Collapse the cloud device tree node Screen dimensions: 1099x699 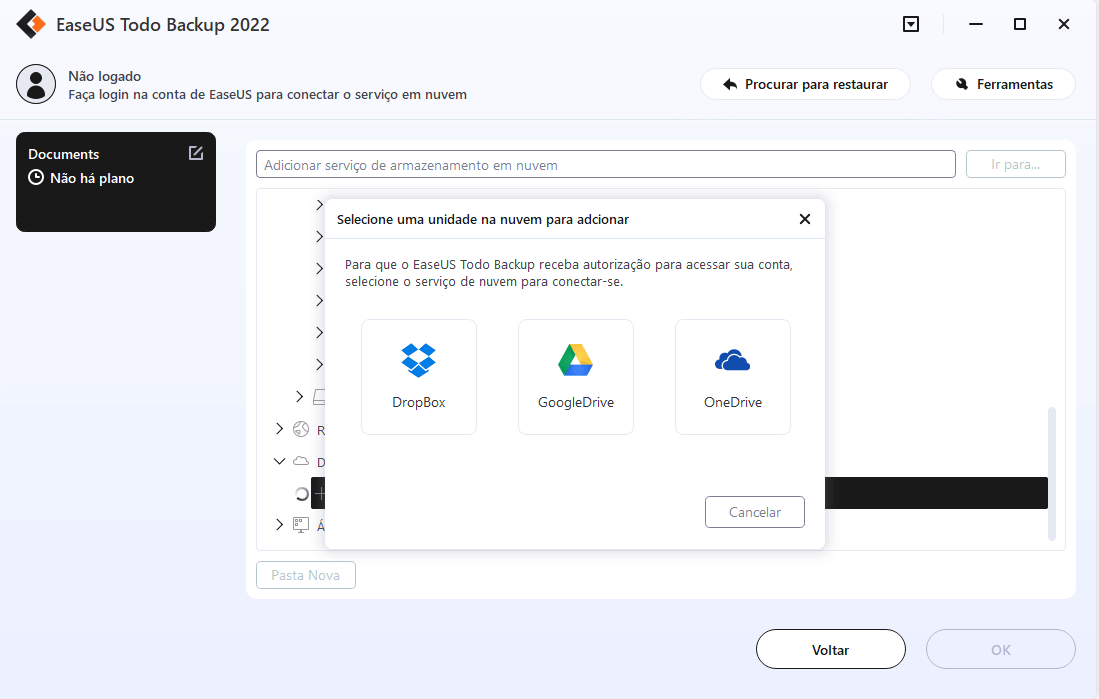[x=279, y=461]
